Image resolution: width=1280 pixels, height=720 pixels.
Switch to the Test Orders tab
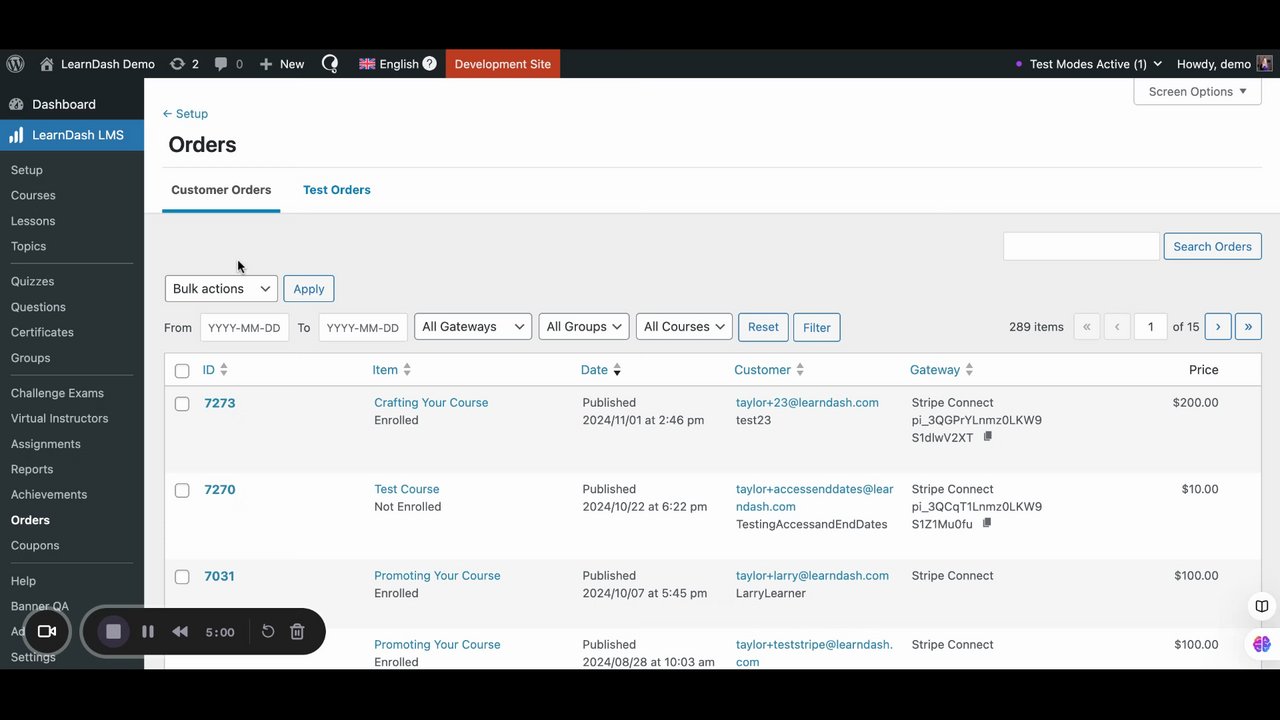tap(337, 190)
